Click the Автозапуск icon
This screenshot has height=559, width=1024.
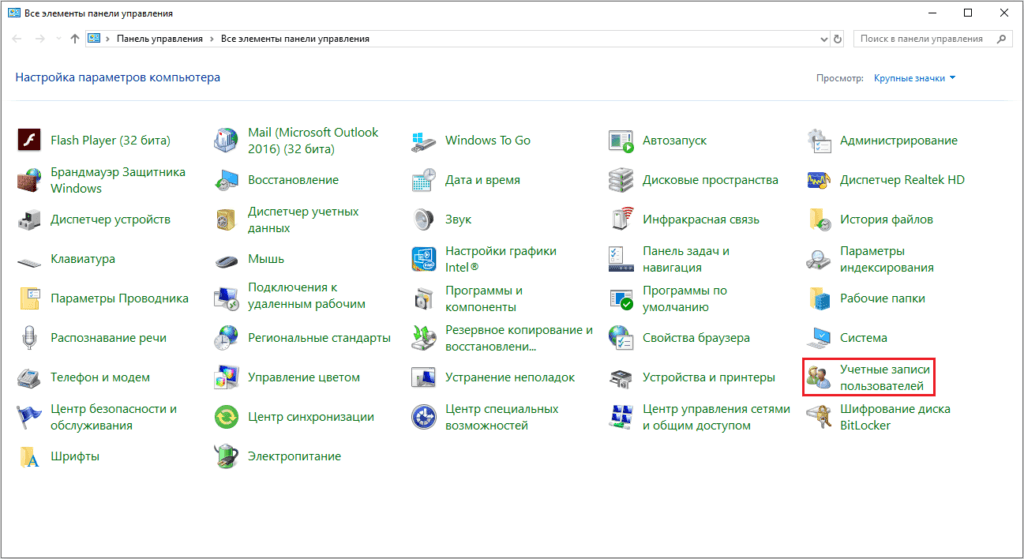[621, 140]
